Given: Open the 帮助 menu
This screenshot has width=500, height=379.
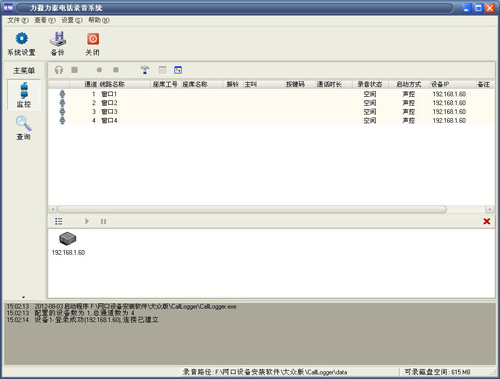Looking at the screenshot, I should click(99, 20).
